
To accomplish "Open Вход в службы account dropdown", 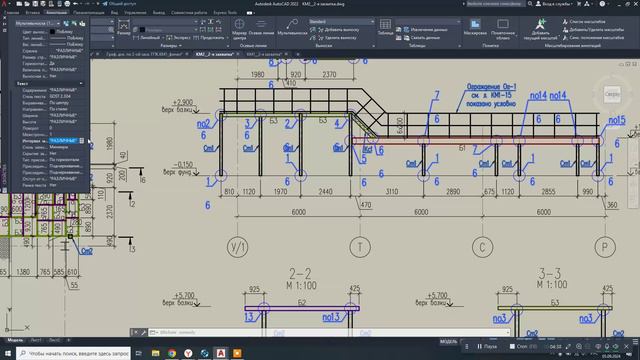I will [x=554, y=4].
